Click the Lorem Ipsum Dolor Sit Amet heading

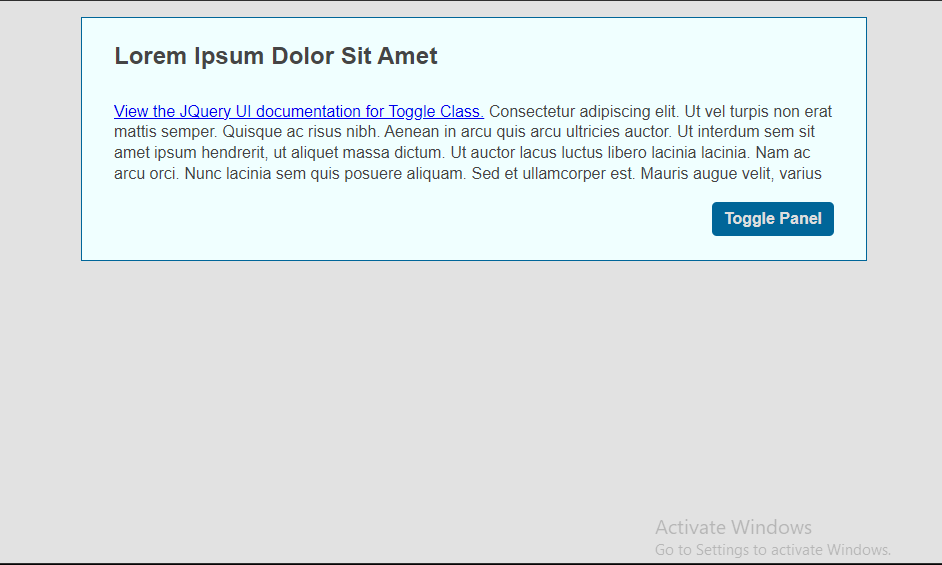276,56
